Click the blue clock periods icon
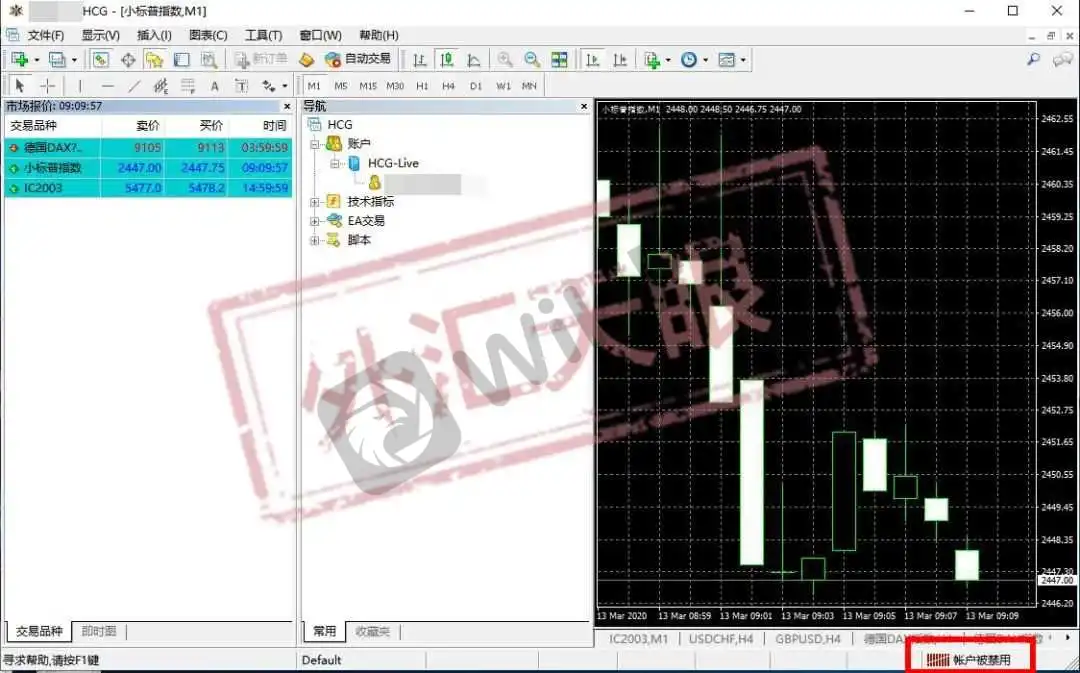The height and width of the screenshot is (673, 1080). [x=689, y=60]
